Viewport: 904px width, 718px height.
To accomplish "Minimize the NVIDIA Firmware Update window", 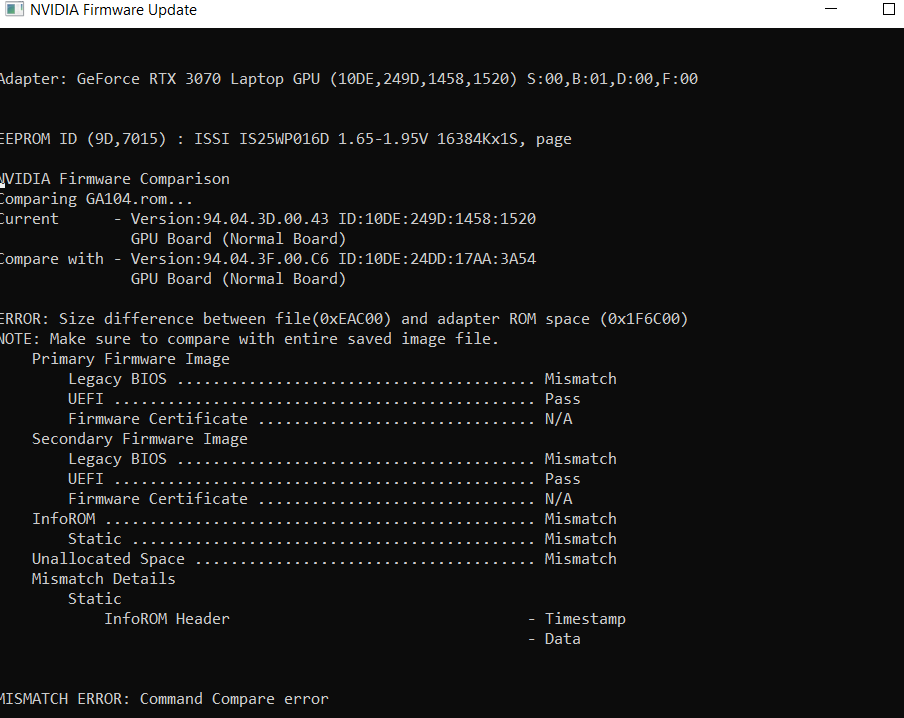I will coord(831,9).
